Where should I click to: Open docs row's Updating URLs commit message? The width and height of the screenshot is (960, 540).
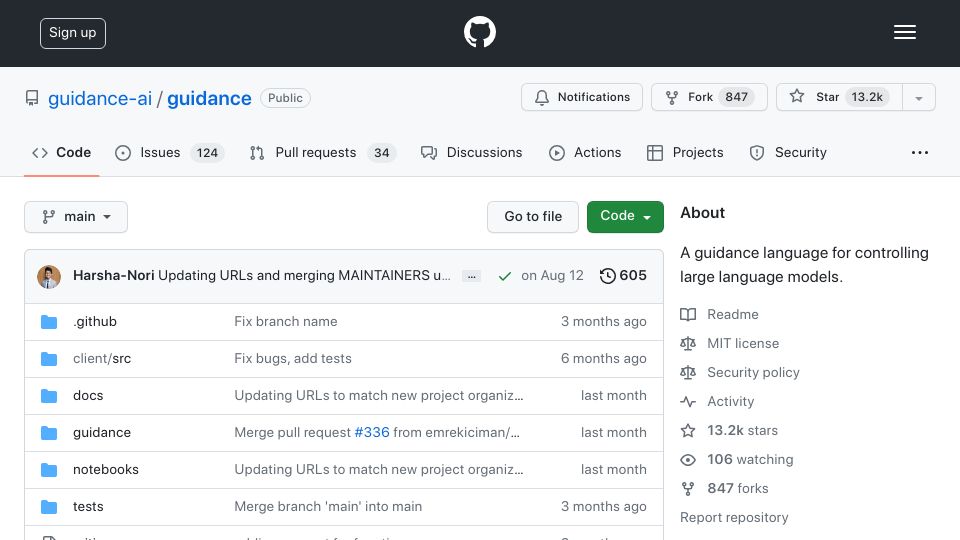pos(378,396)
